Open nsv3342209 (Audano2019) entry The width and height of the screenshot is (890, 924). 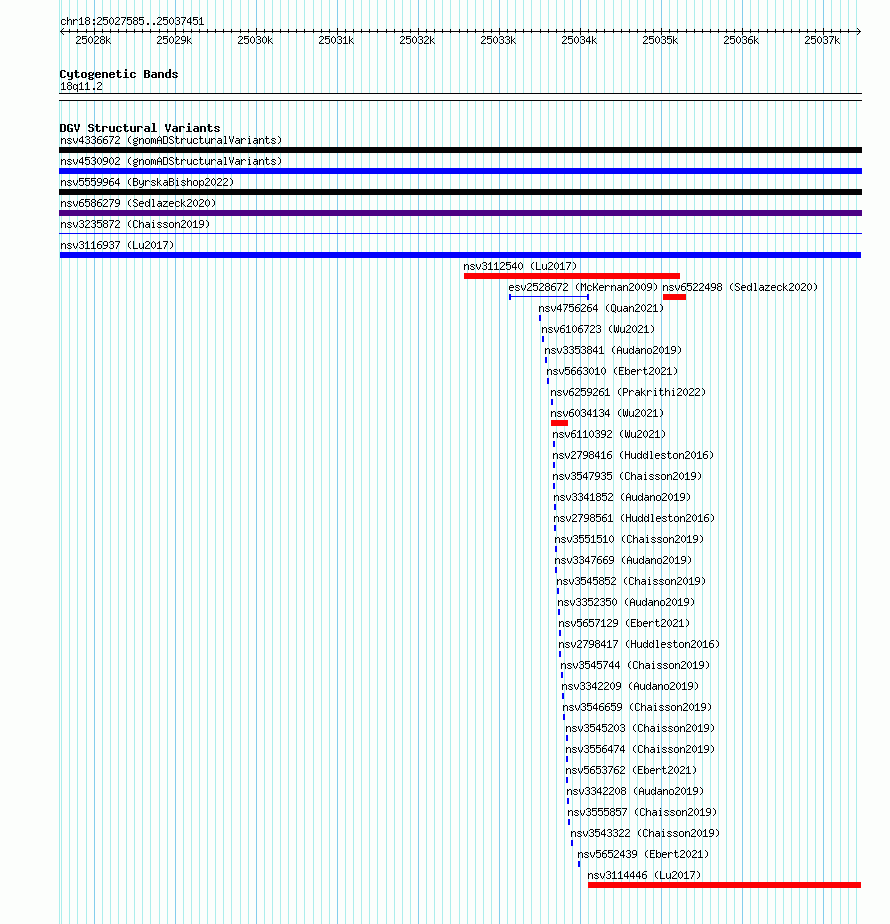coord(631,687)
